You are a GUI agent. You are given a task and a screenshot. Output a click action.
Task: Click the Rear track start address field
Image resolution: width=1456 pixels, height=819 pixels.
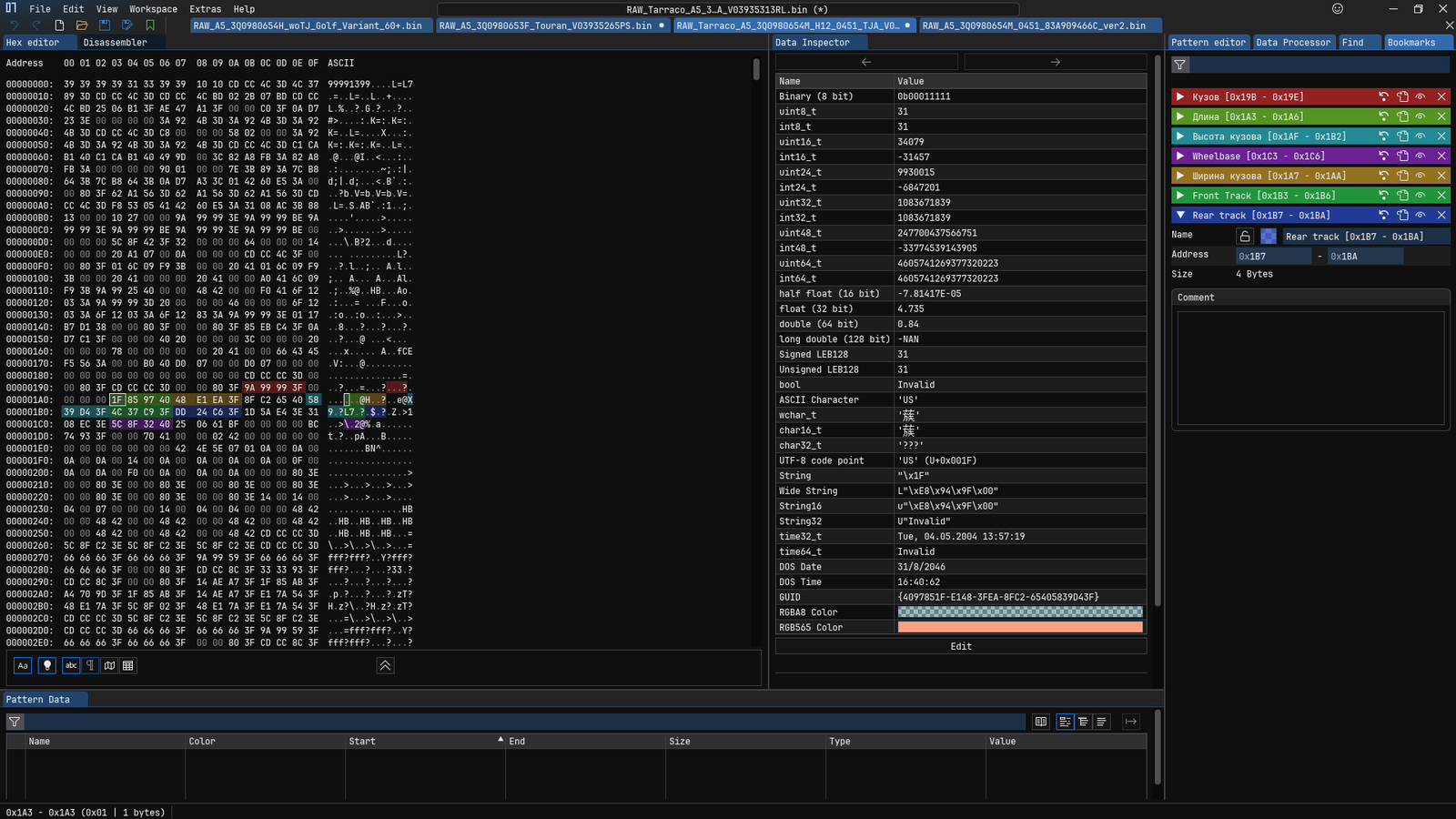click(1274, 257)
